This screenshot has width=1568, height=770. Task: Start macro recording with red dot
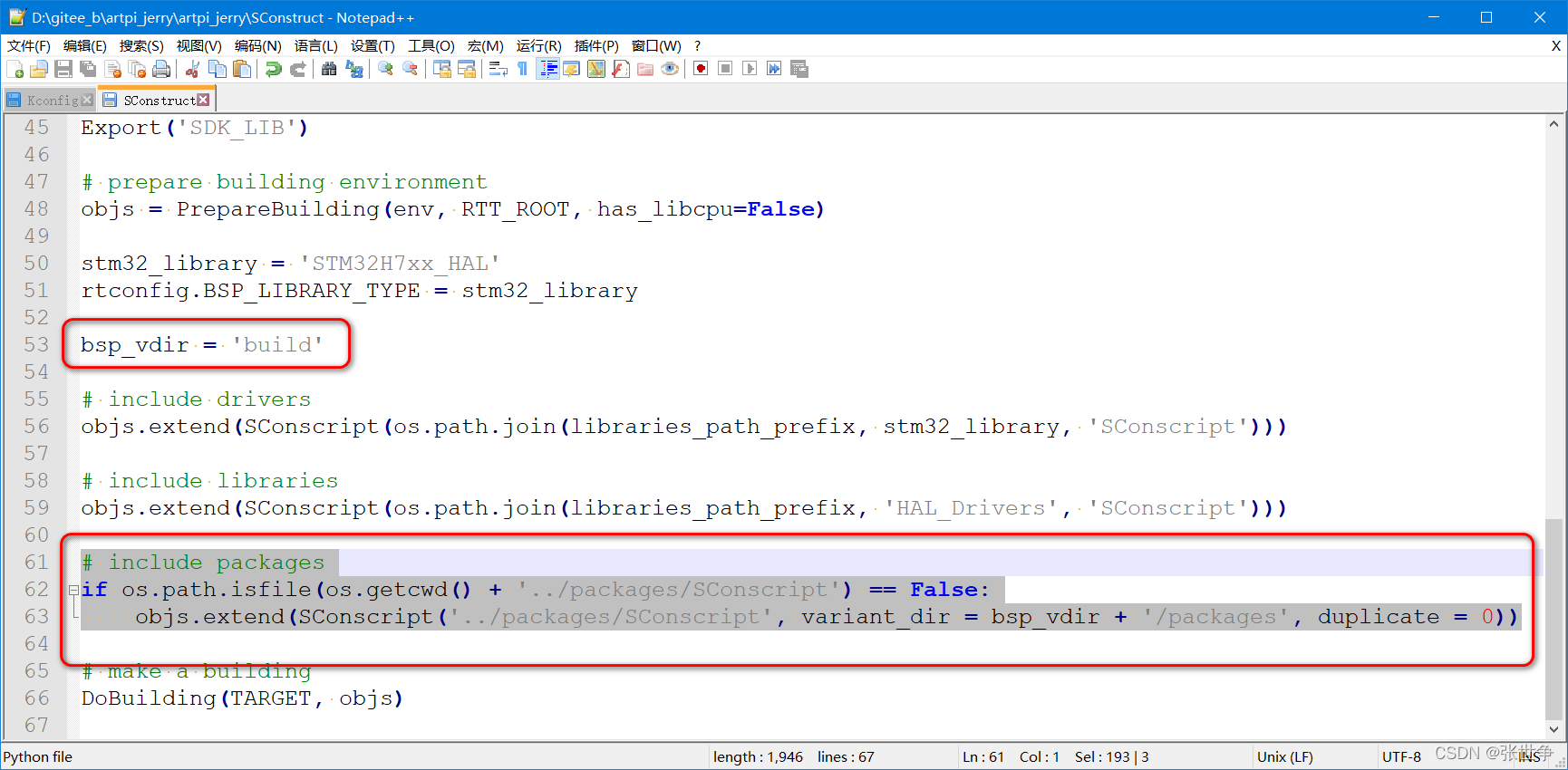tap(701, 69)
